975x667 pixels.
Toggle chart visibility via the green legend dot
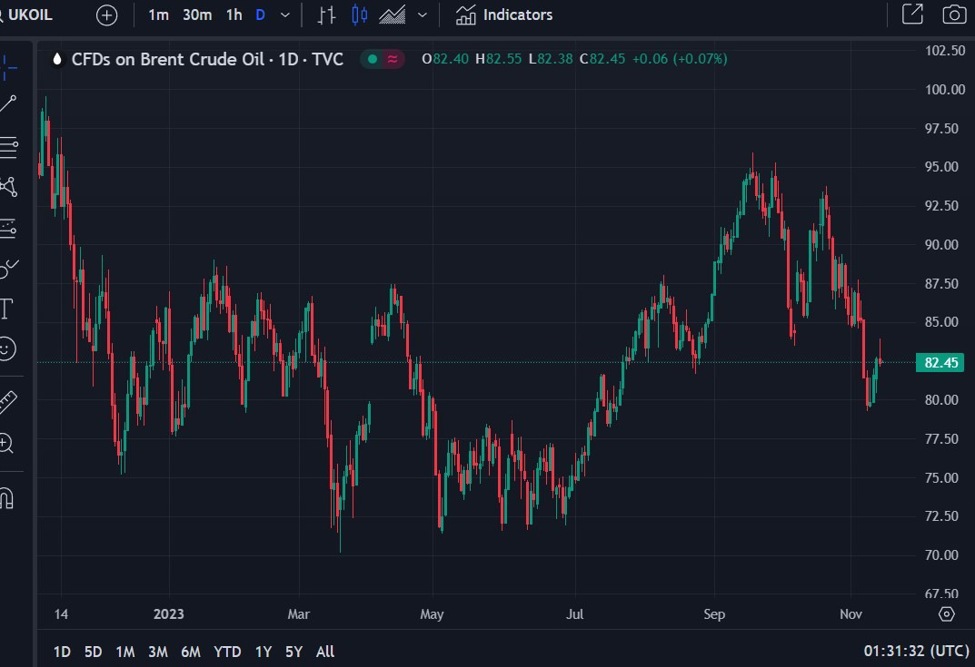tap(370, 59)
